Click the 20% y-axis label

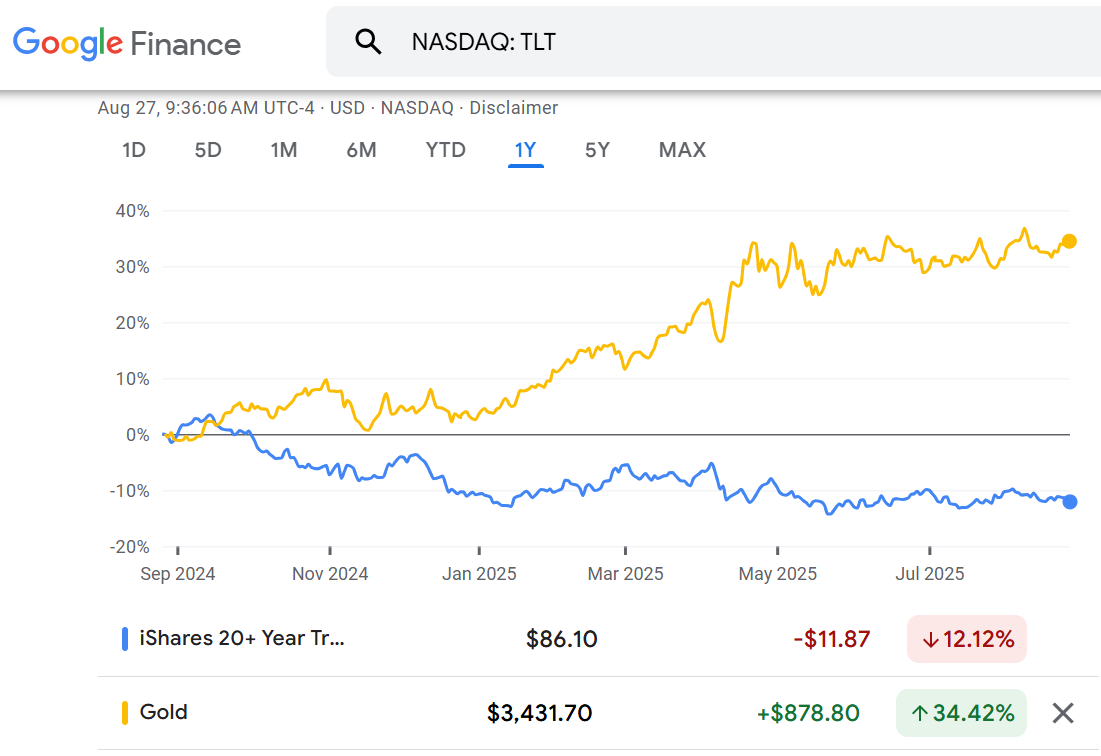point(133,323)
